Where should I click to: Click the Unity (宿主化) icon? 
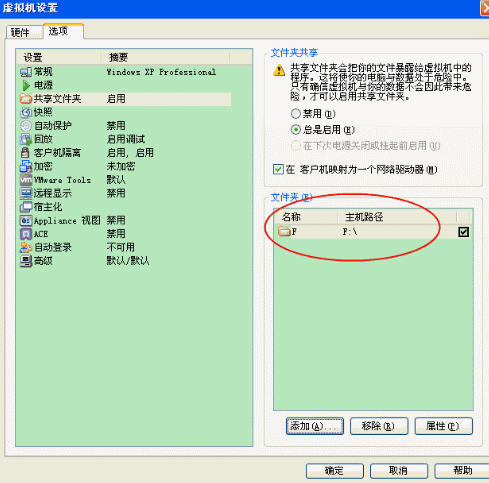click(26, 207)
